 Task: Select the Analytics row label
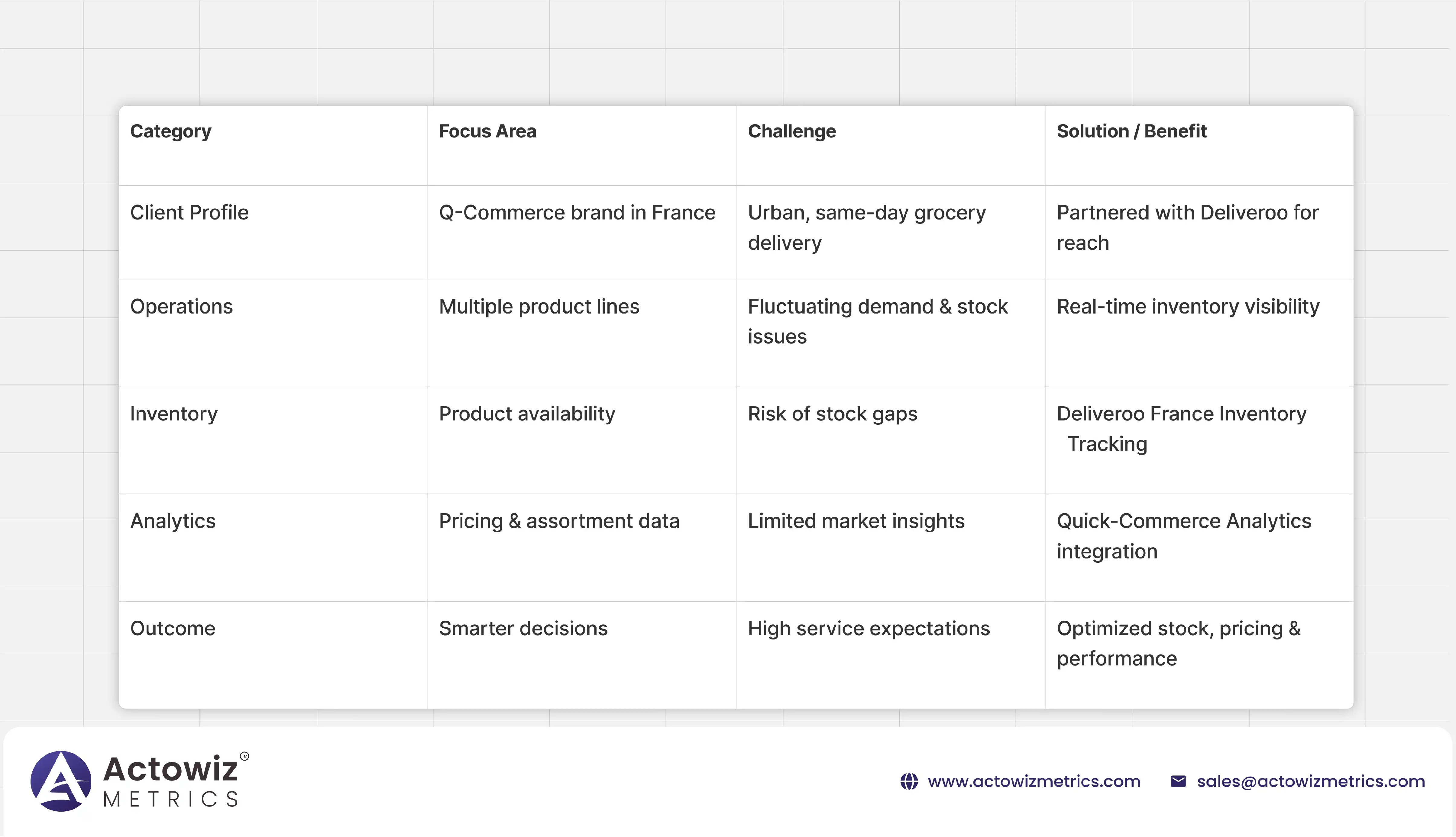point(173,521)
